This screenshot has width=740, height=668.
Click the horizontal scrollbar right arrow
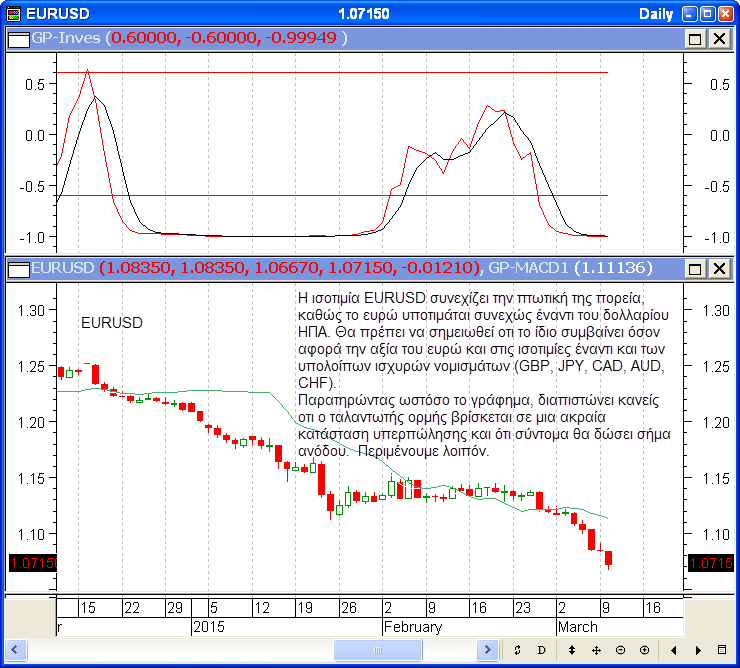488,650
